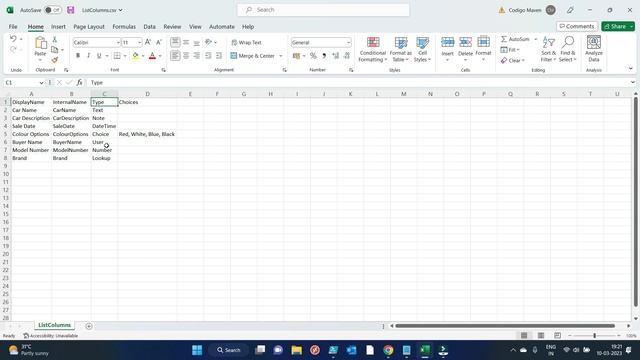Click Decrease Decimal icon
Screen dimensions: 640x360
(x=347, y=56)
